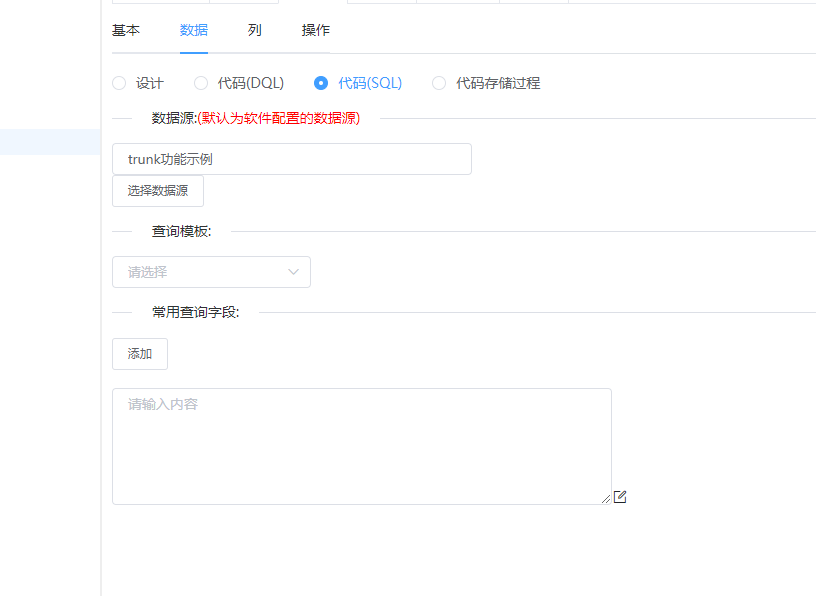Click the 常用查询字段 section label
The width and height of the screenshot is (816, 596).
point(196,312)
